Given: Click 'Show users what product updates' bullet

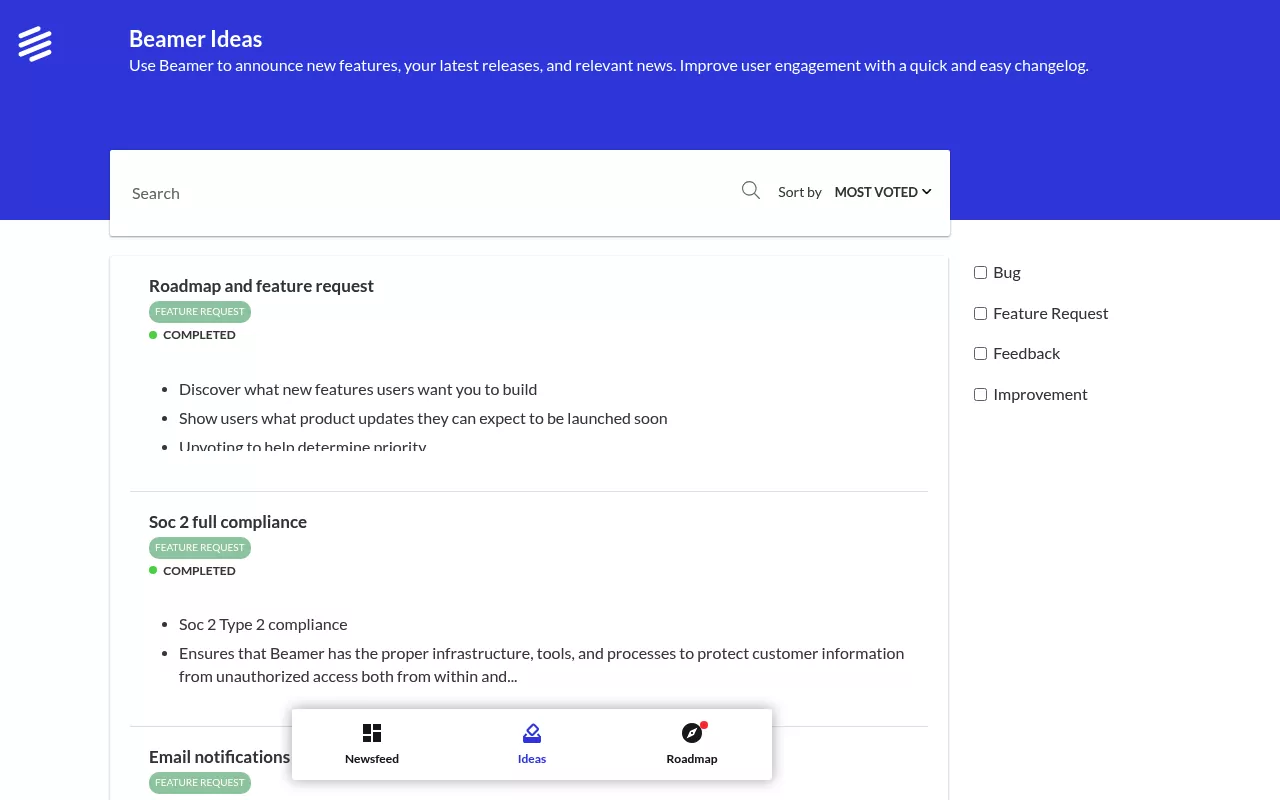Looking at the screenshot, I should [x=423, y=418].
